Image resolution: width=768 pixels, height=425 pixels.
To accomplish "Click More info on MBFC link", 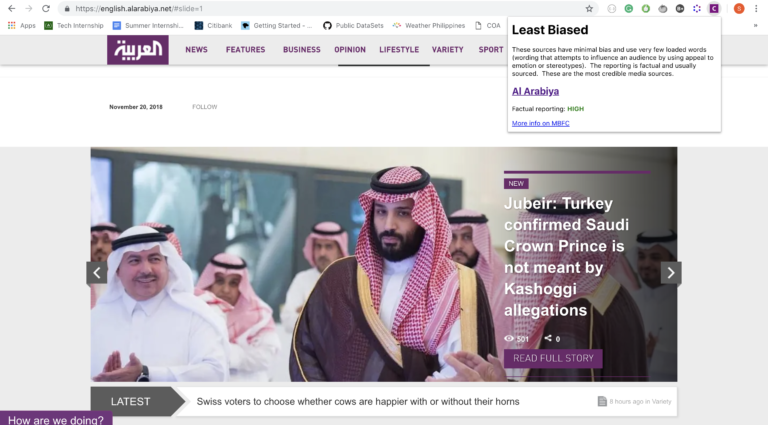I will click(x=541, y=123).
